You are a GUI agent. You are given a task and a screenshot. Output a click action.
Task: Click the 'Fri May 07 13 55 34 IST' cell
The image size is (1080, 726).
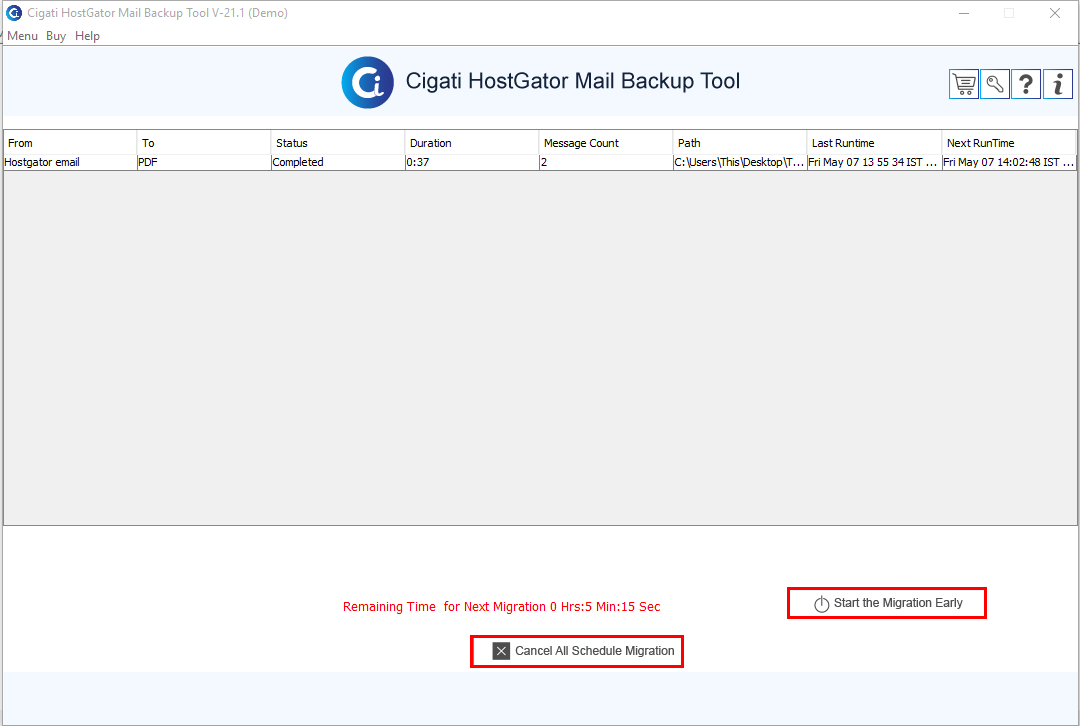(874, 163)
